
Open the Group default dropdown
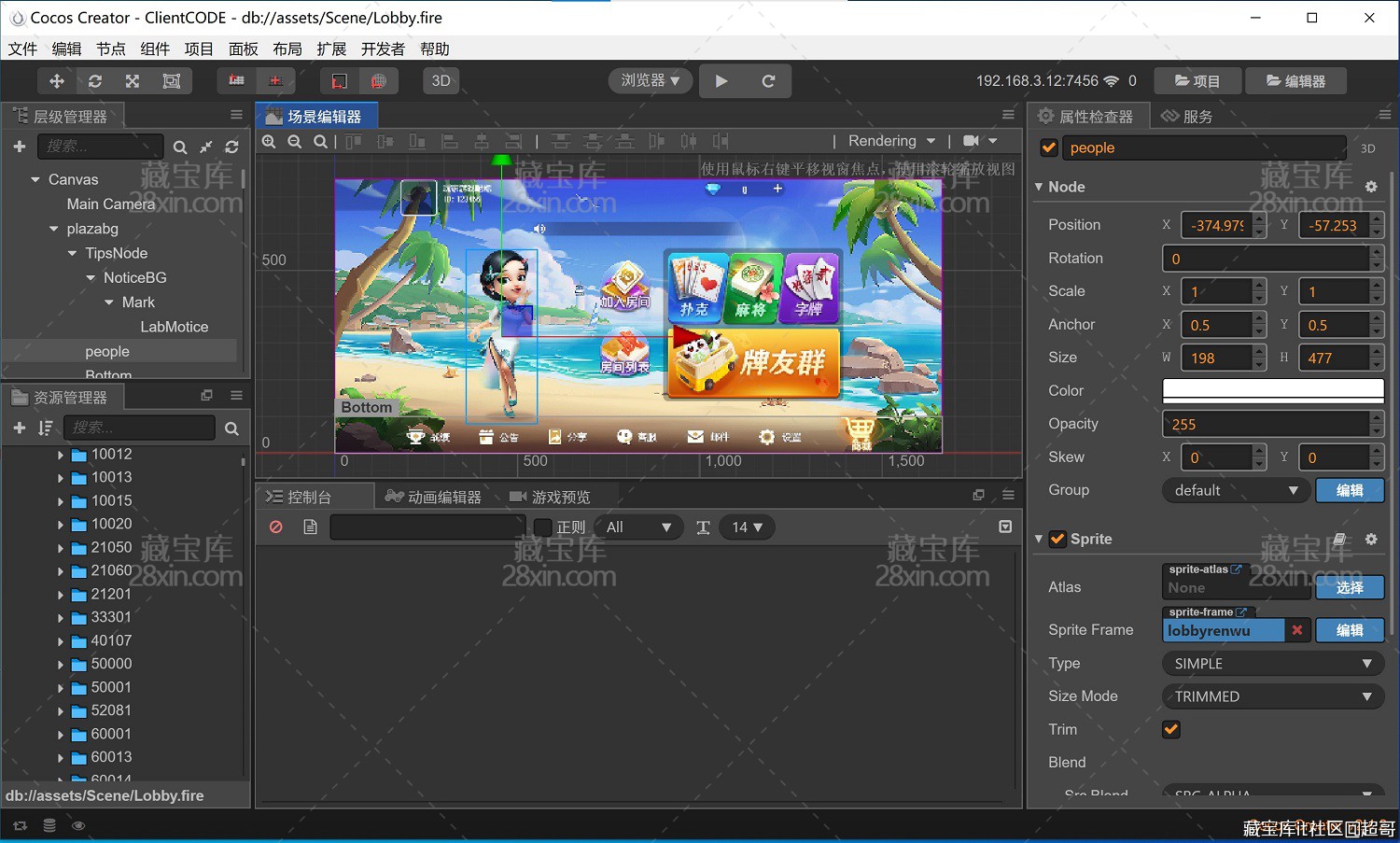click(x=1236, y=490)
